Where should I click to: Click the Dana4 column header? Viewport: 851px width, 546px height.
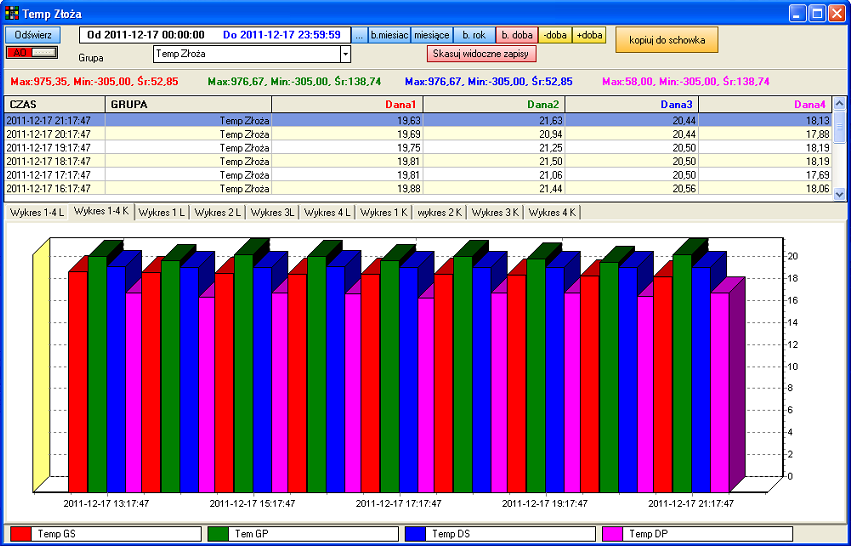point(765,104)
